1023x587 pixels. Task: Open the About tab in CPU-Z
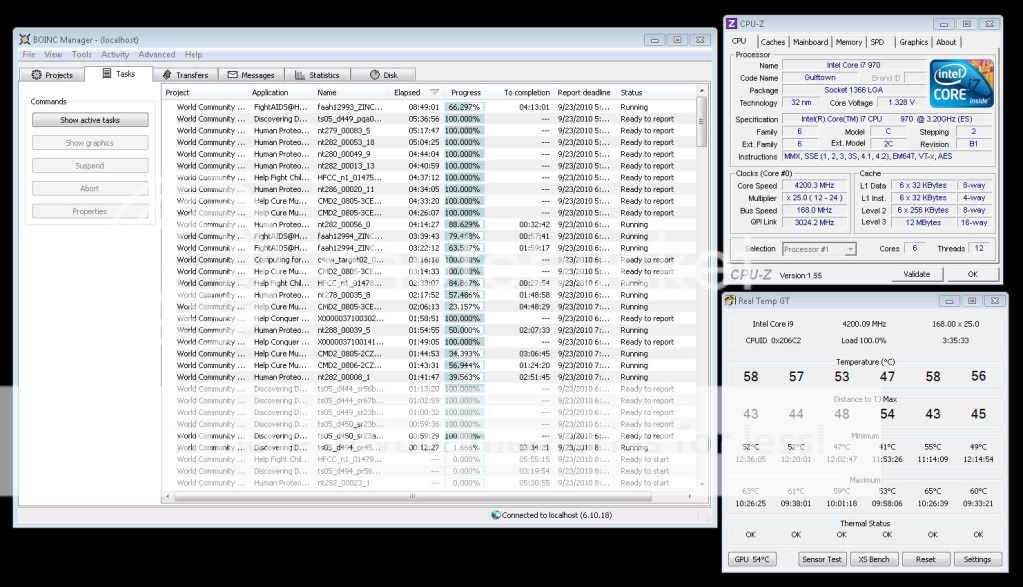[946, 42]
